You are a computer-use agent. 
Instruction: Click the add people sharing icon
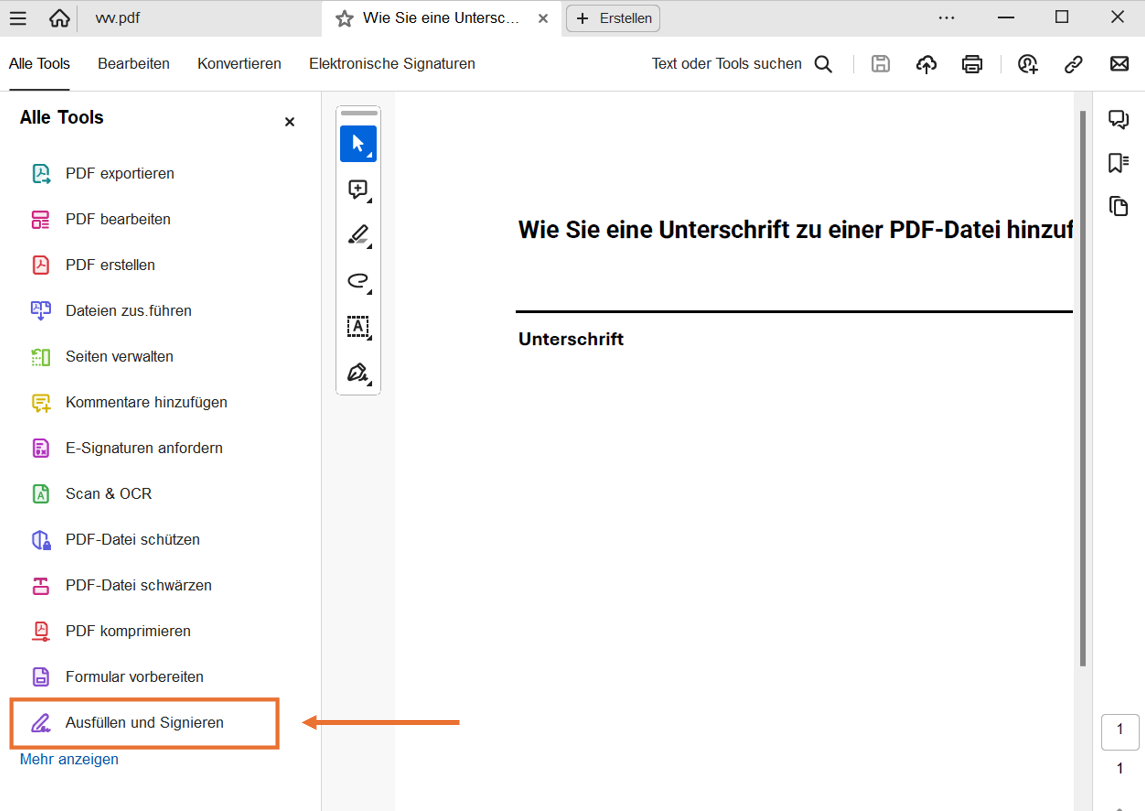[1027, 63]
